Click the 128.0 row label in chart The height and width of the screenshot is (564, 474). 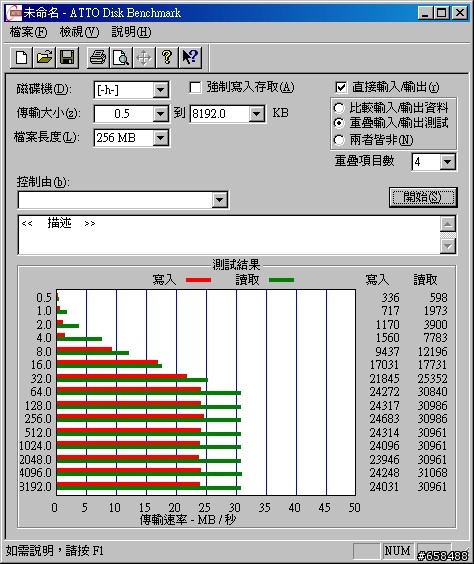(x=38, y=406)
